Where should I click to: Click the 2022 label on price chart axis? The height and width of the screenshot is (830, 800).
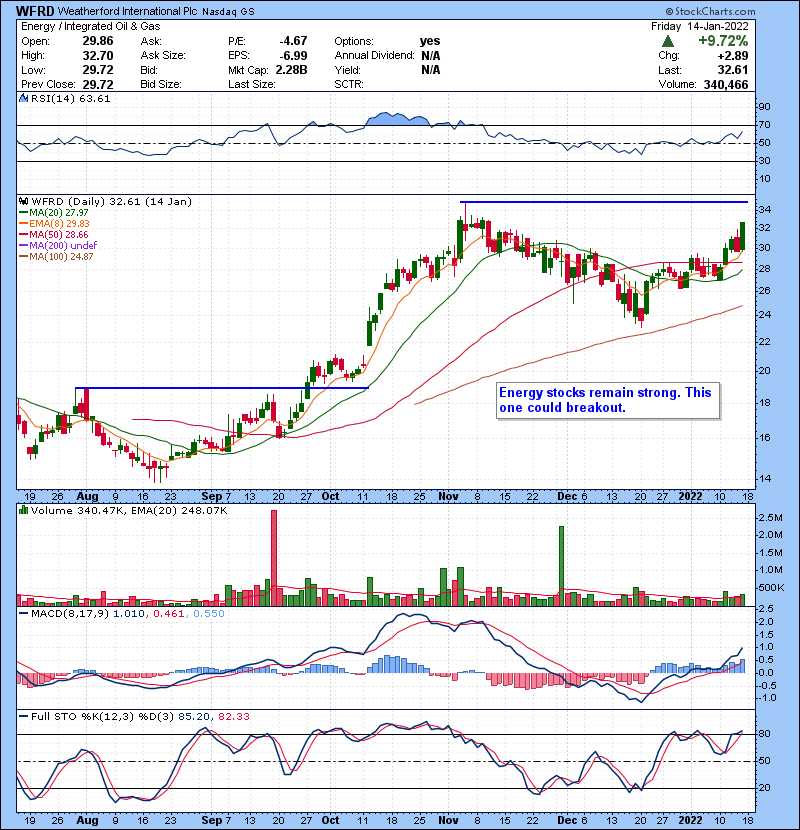[690, 497]
